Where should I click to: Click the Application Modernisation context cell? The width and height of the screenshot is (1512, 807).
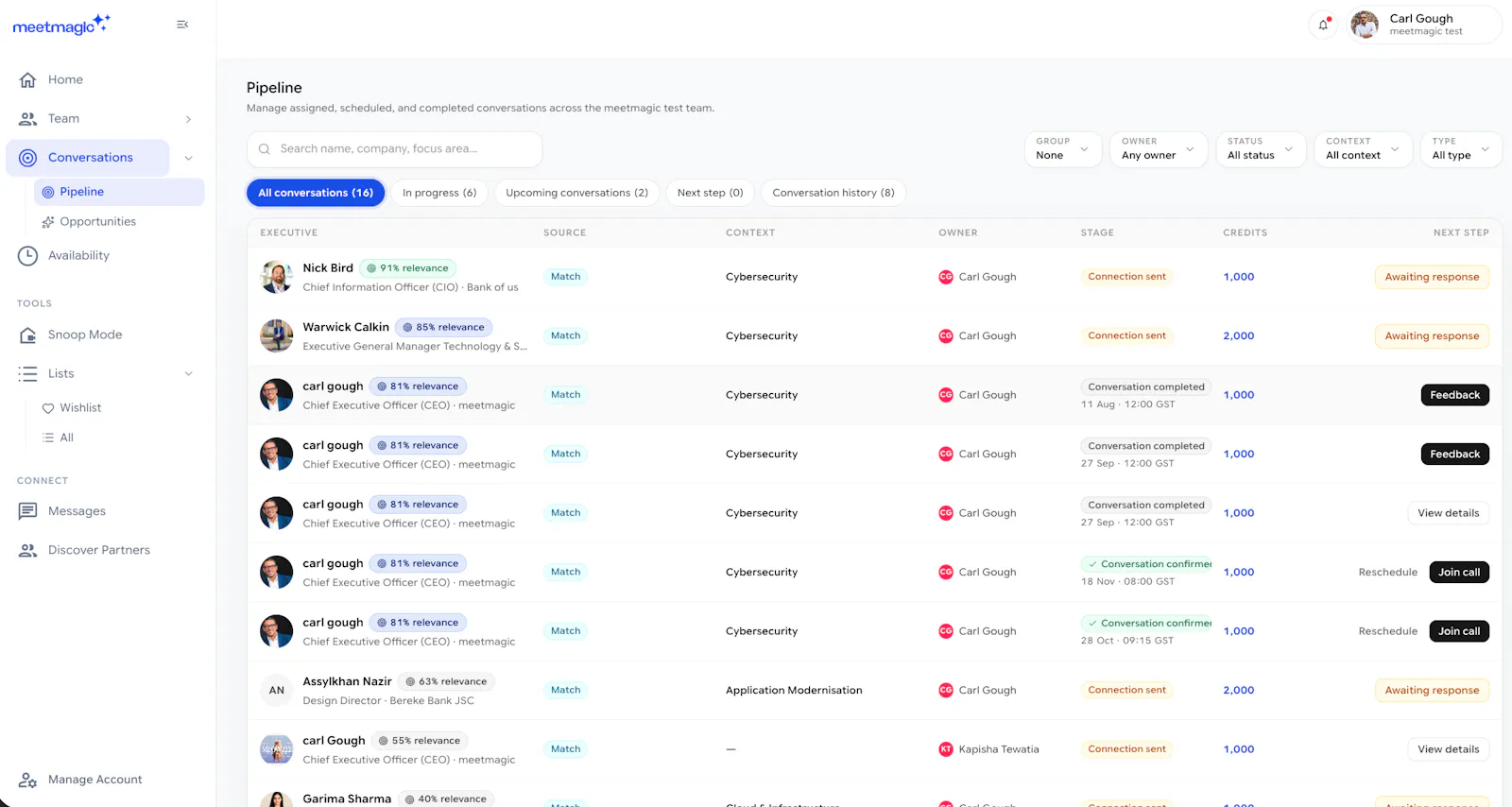click(794, 691)
